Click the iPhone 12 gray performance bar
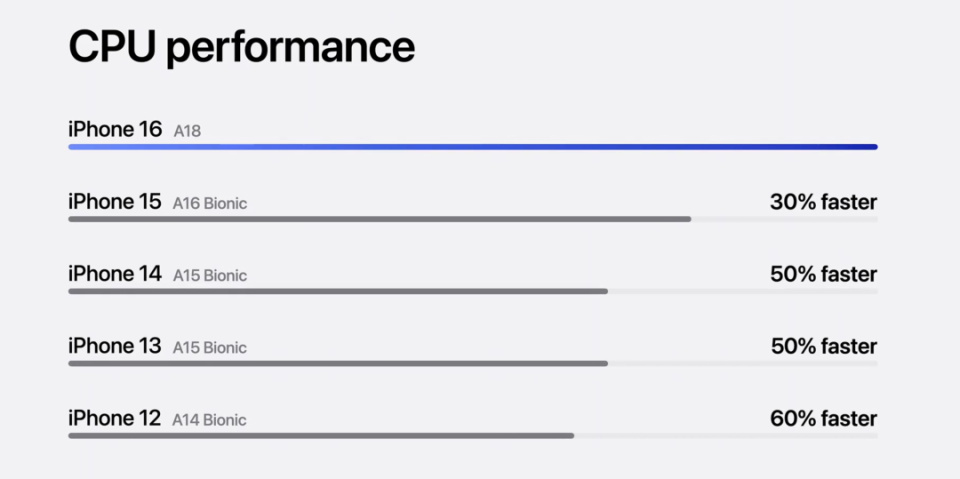This screenshot has height=479, width=960. 321,436
